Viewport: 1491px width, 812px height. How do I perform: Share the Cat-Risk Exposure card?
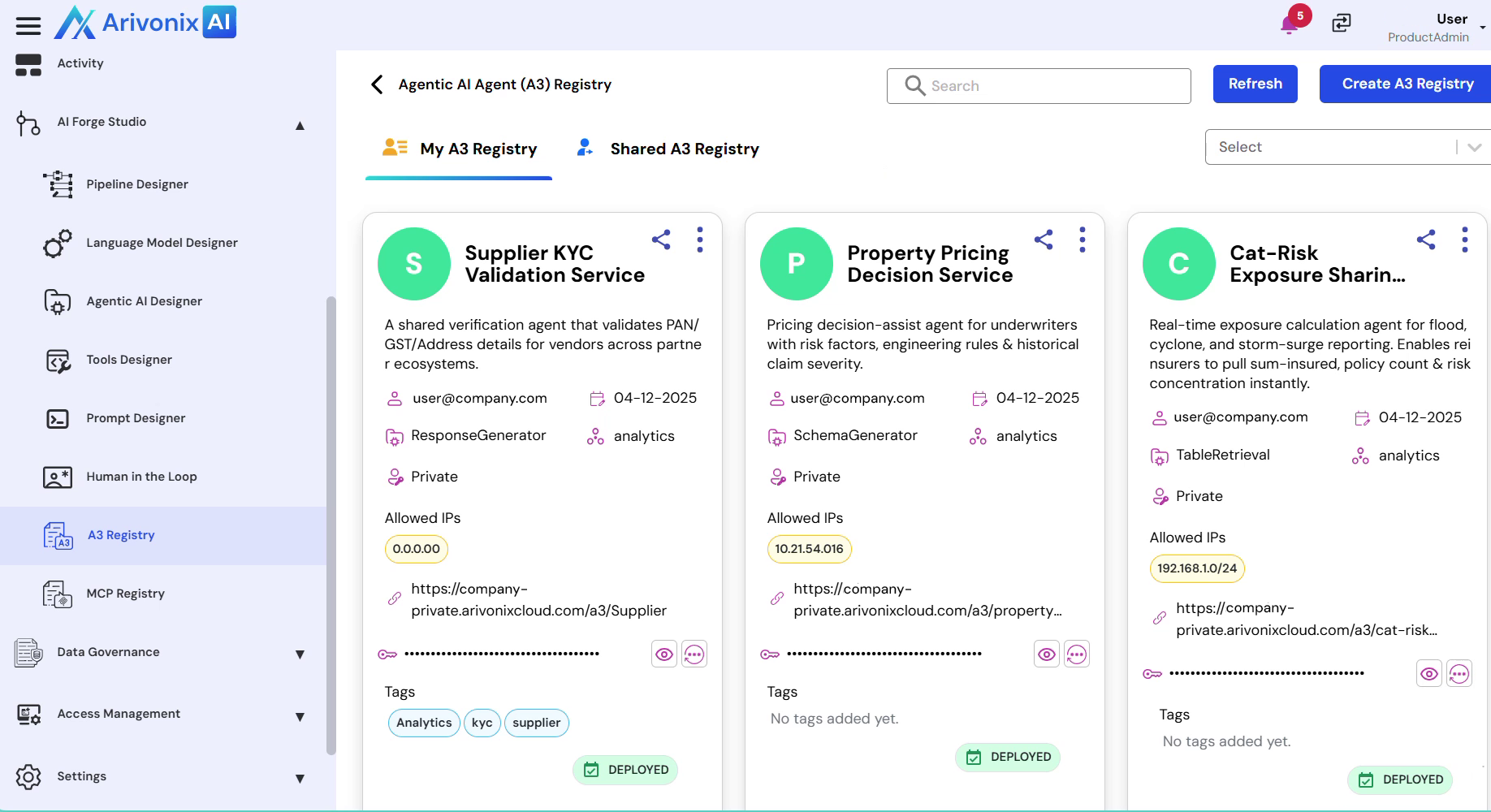1426,240
